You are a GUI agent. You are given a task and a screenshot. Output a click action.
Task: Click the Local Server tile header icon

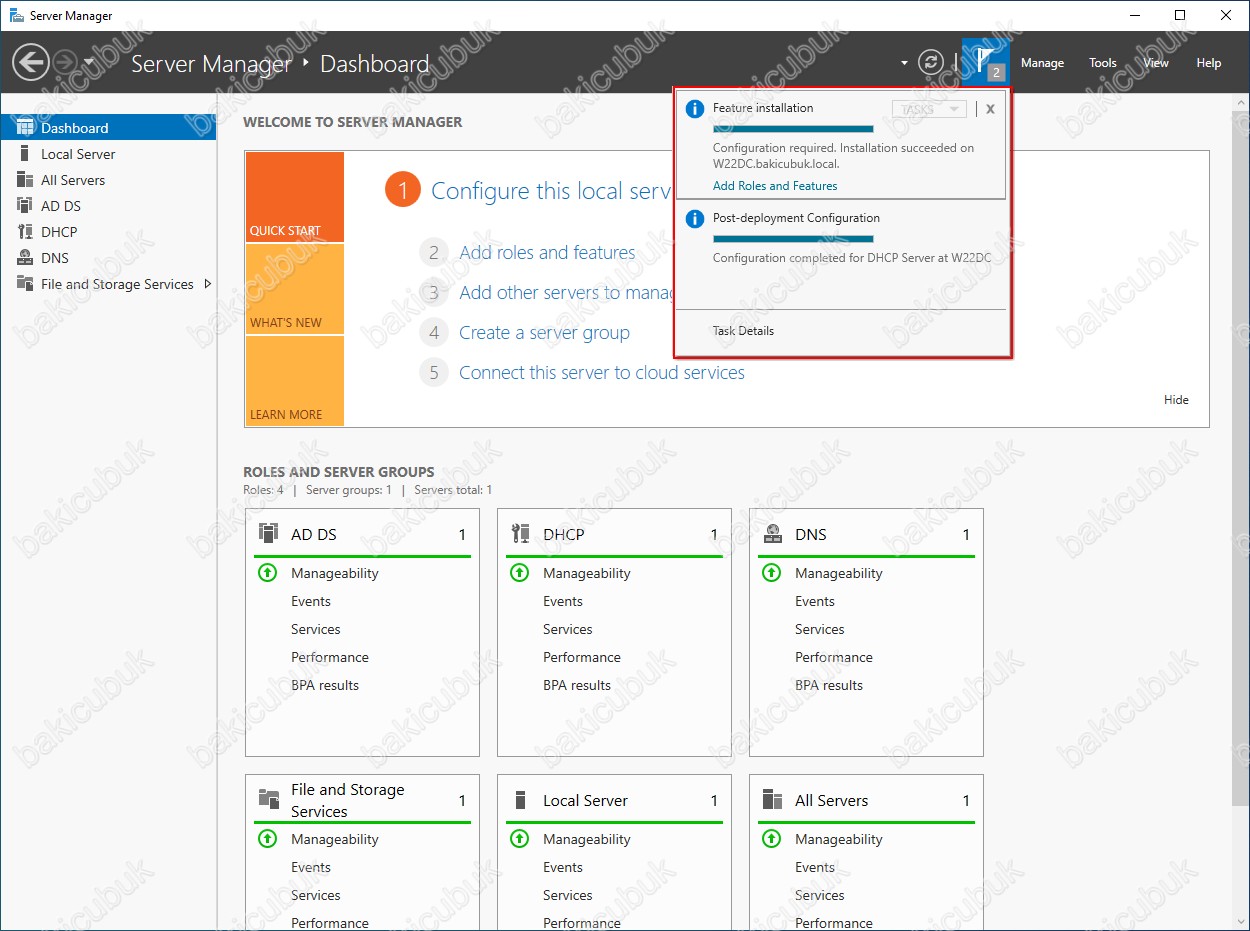pos(520,800)
